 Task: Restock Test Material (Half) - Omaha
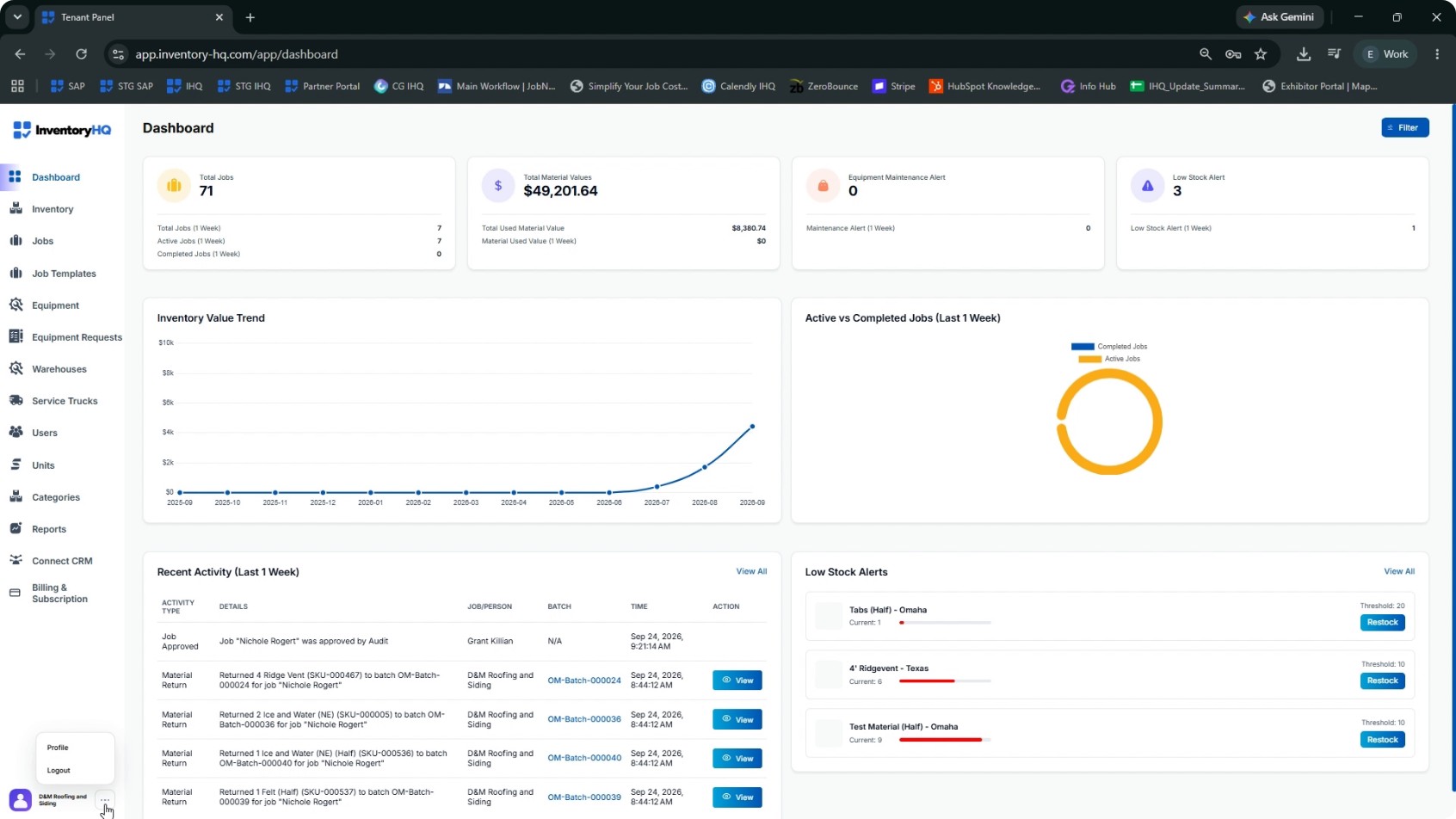[1382, 740]
